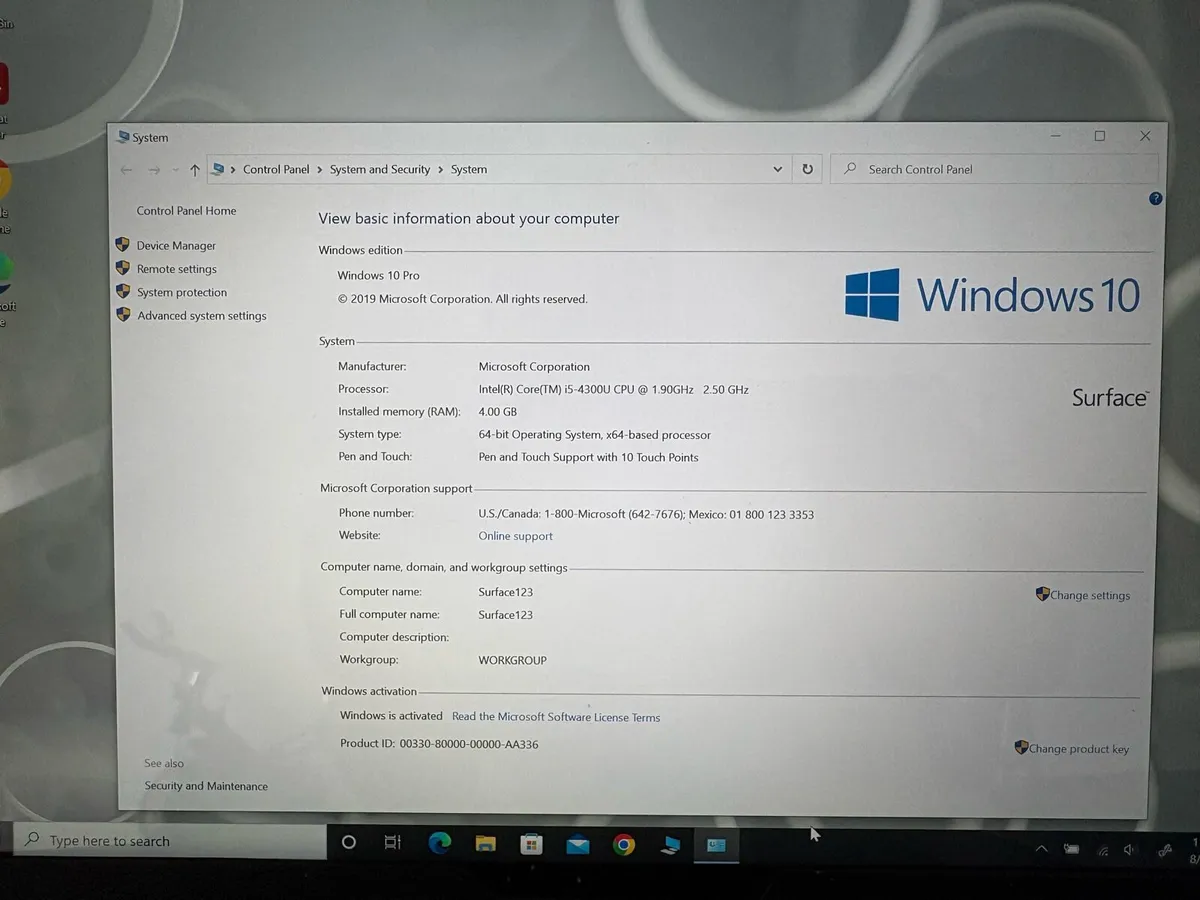1200x900 pixels.
Task: Open Mail app from taskbar
Action: tap(577, 846)
